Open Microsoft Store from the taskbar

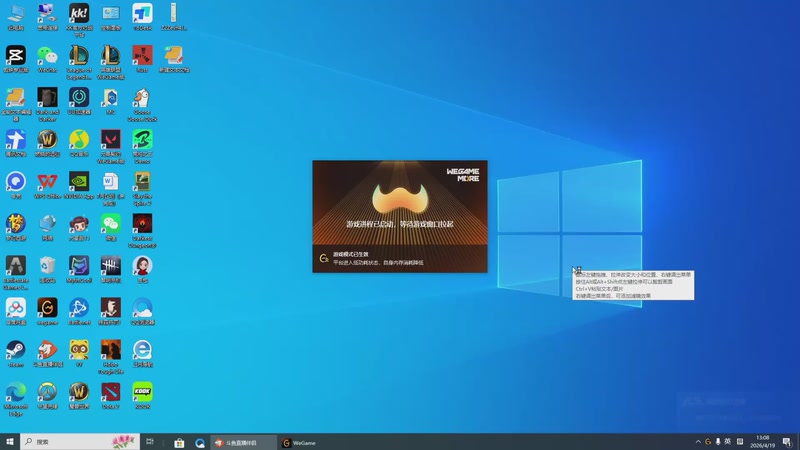coord(179,442)
